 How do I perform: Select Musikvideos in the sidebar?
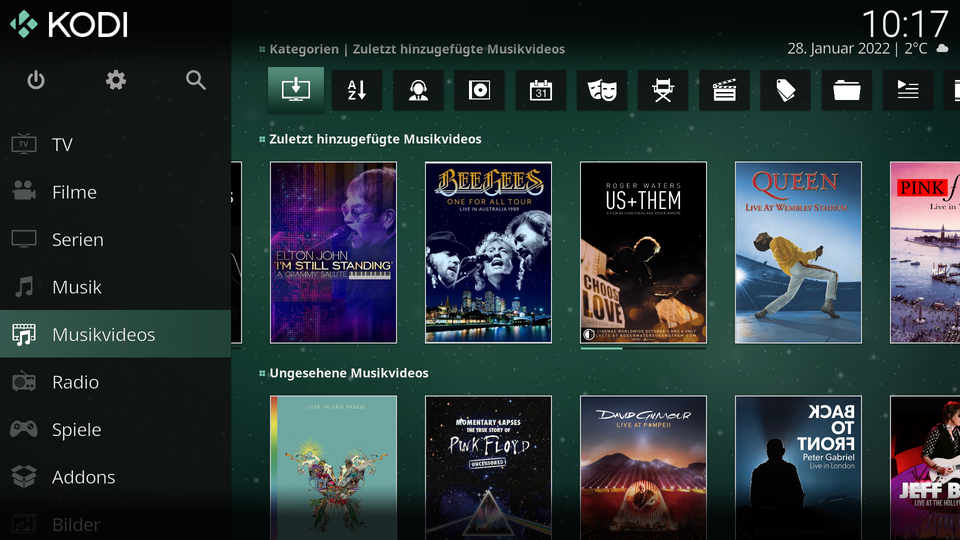point(115,334)
